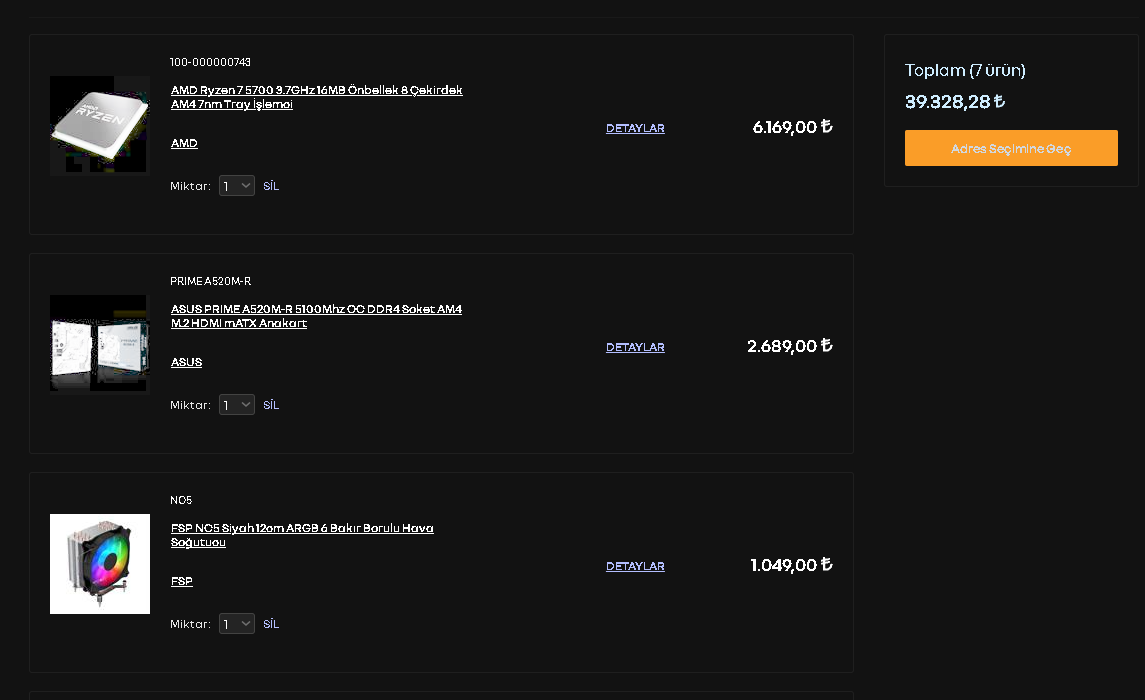The width and height of the screenshot is (1145, 700).
Task: View DETAYLAR for ASUS PRIME A520M-R
Action: (635, 347)
